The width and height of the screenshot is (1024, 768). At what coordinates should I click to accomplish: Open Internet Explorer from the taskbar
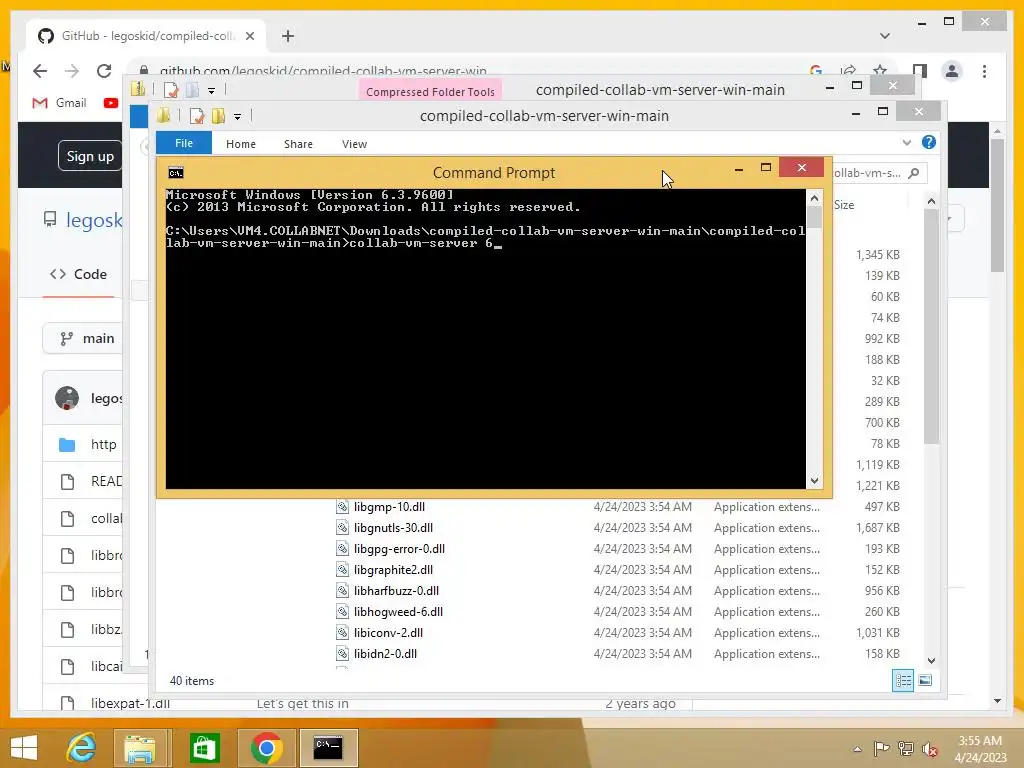click(x=81, y=747)
